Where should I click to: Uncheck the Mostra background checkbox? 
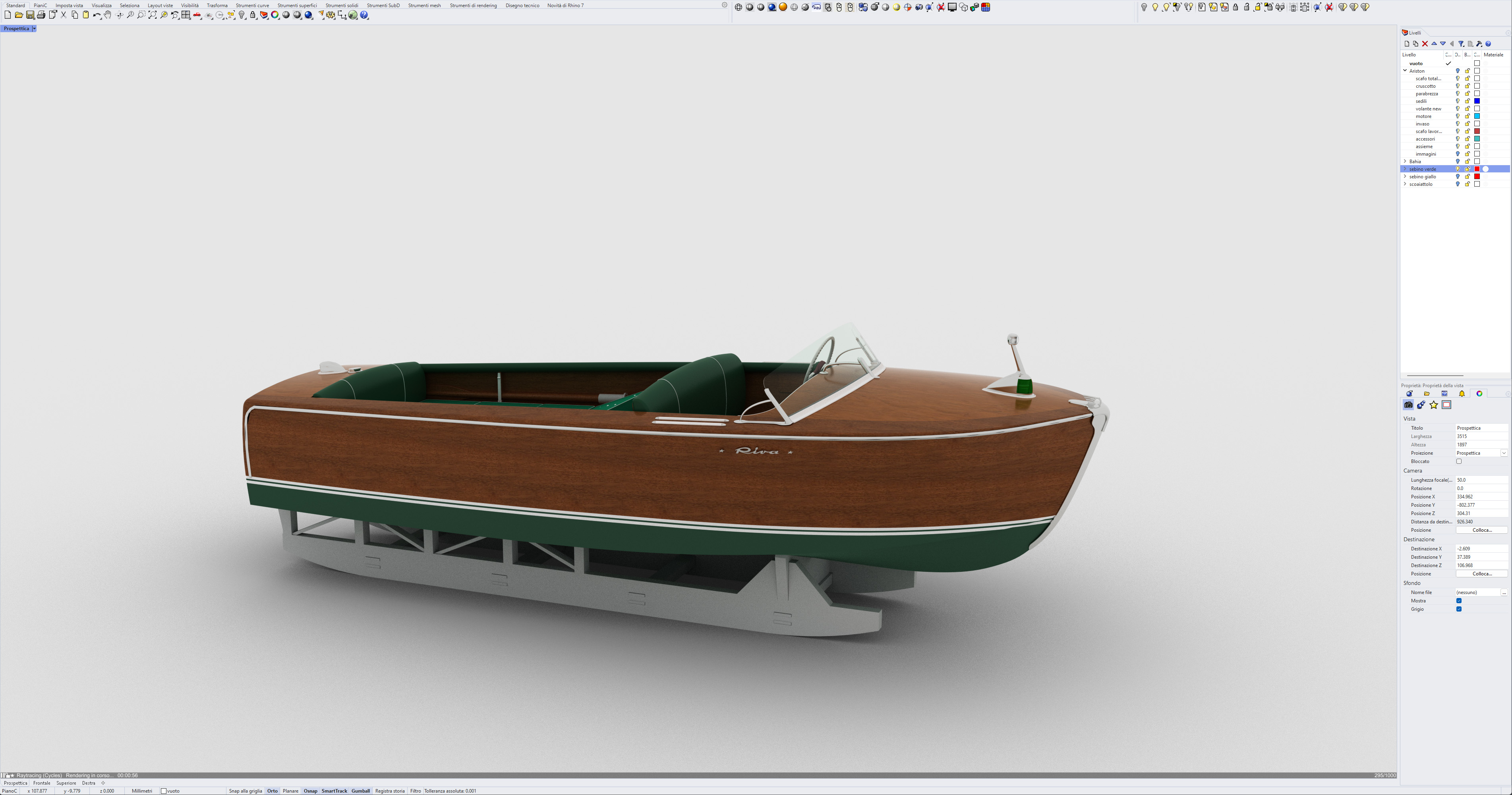[x=1459, y=601]
